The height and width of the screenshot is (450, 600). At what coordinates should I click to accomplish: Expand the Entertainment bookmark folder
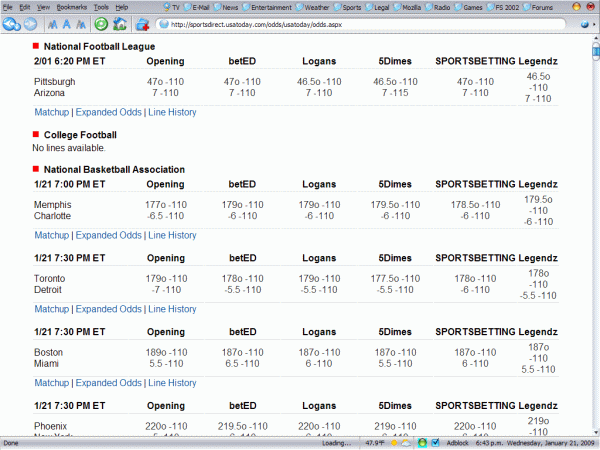click(267, 7)
